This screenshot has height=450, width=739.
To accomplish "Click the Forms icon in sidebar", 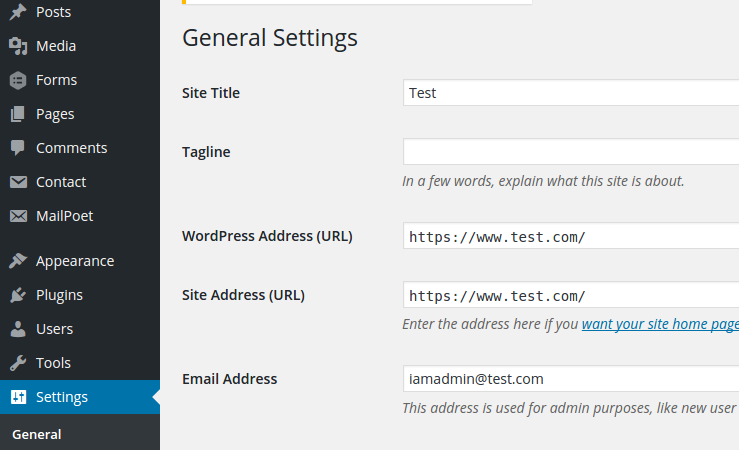I will (x=18, y=80).
